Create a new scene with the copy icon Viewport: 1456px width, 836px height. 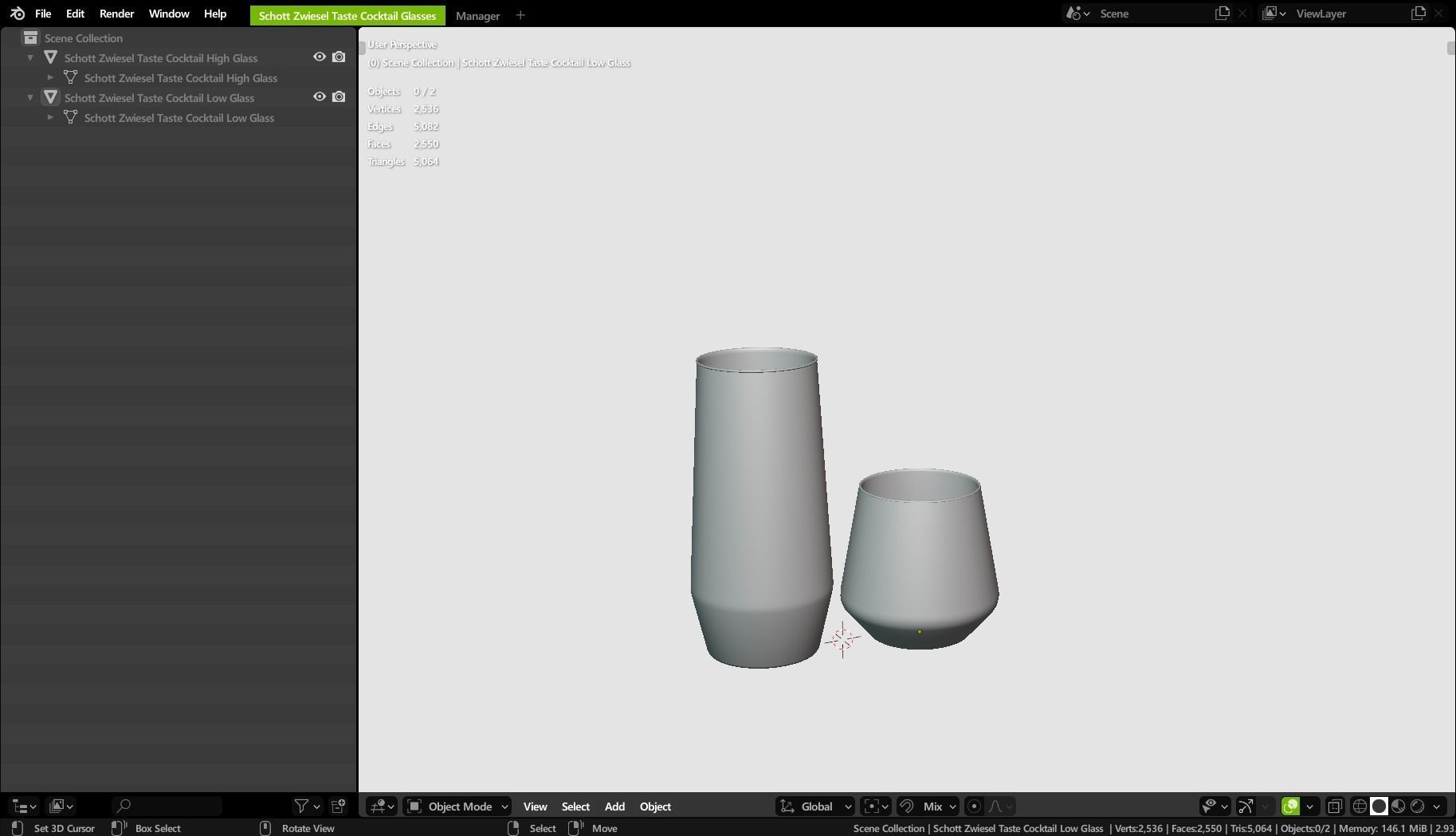point(1222,14)
